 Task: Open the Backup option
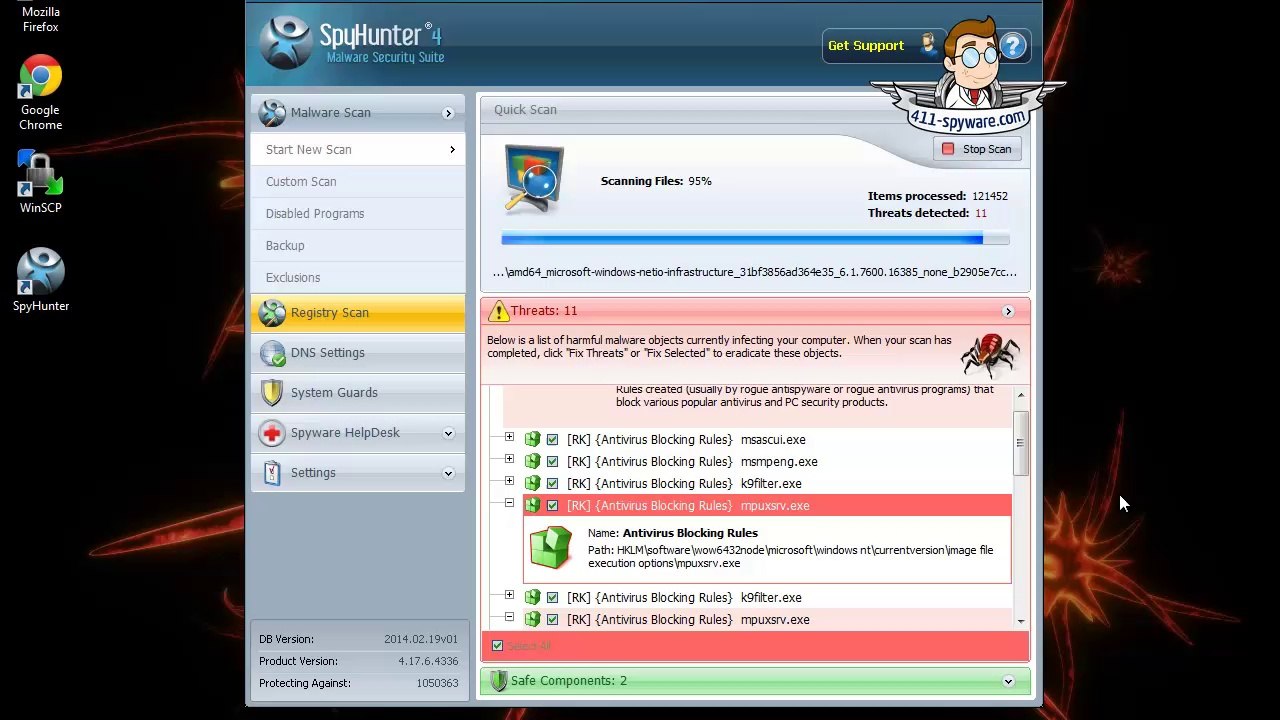(358, 246)
